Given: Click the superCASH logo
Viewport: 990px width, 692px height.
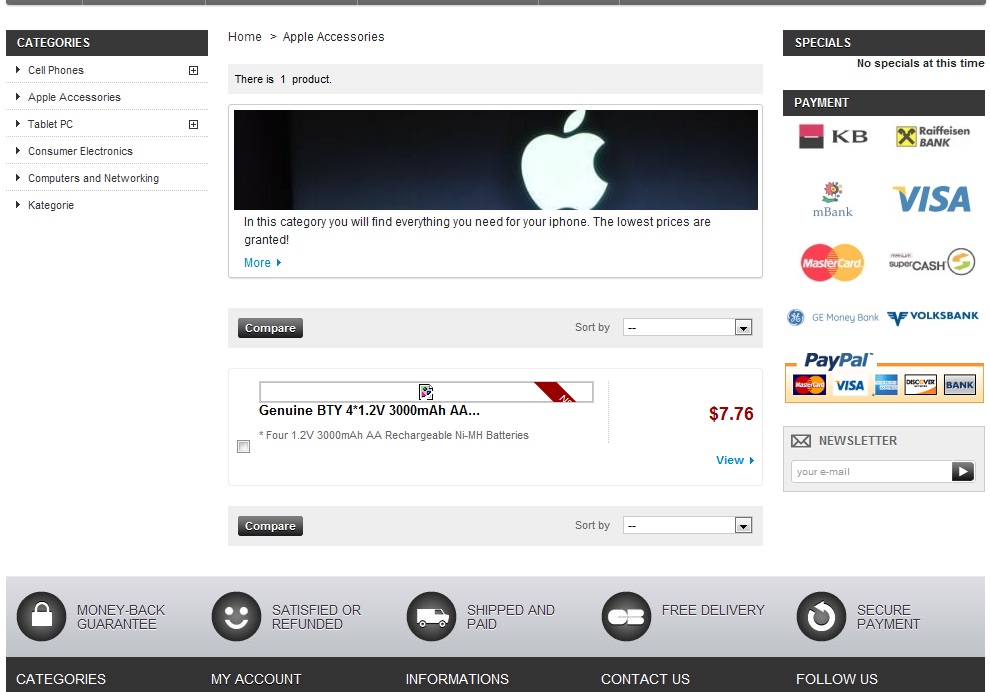Looking at the screenshot, I should tap(932, 261).
